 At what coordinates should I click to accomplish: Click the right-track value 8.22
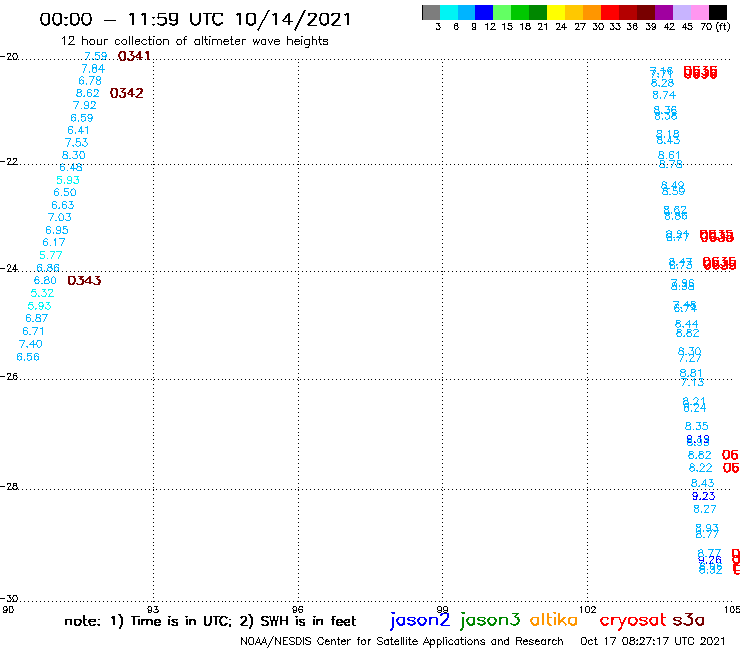point(700,468)
